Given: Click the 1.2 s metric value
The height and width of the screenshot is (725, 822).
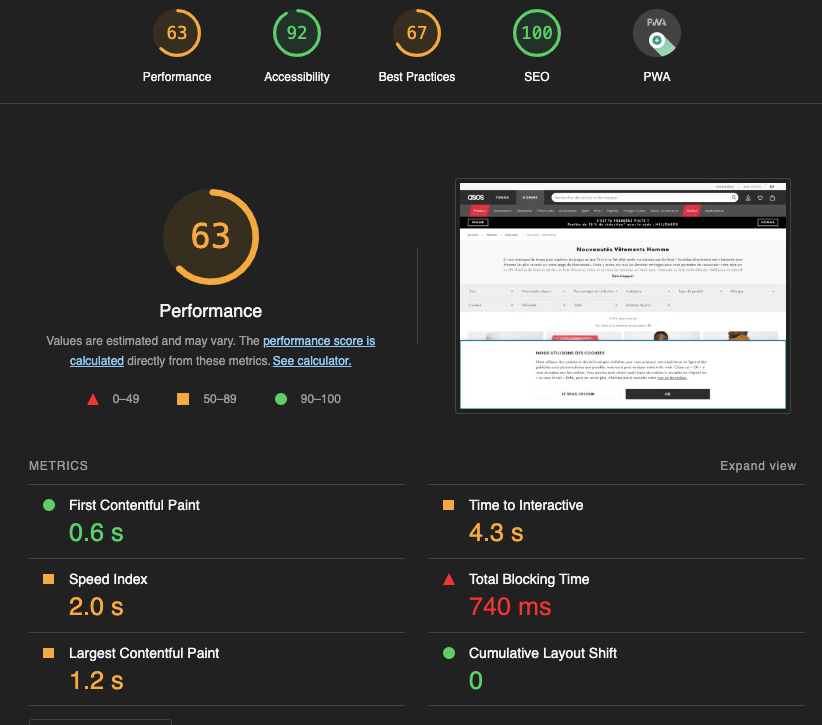Looking at the screenshot, I should [x=96, y=680].
